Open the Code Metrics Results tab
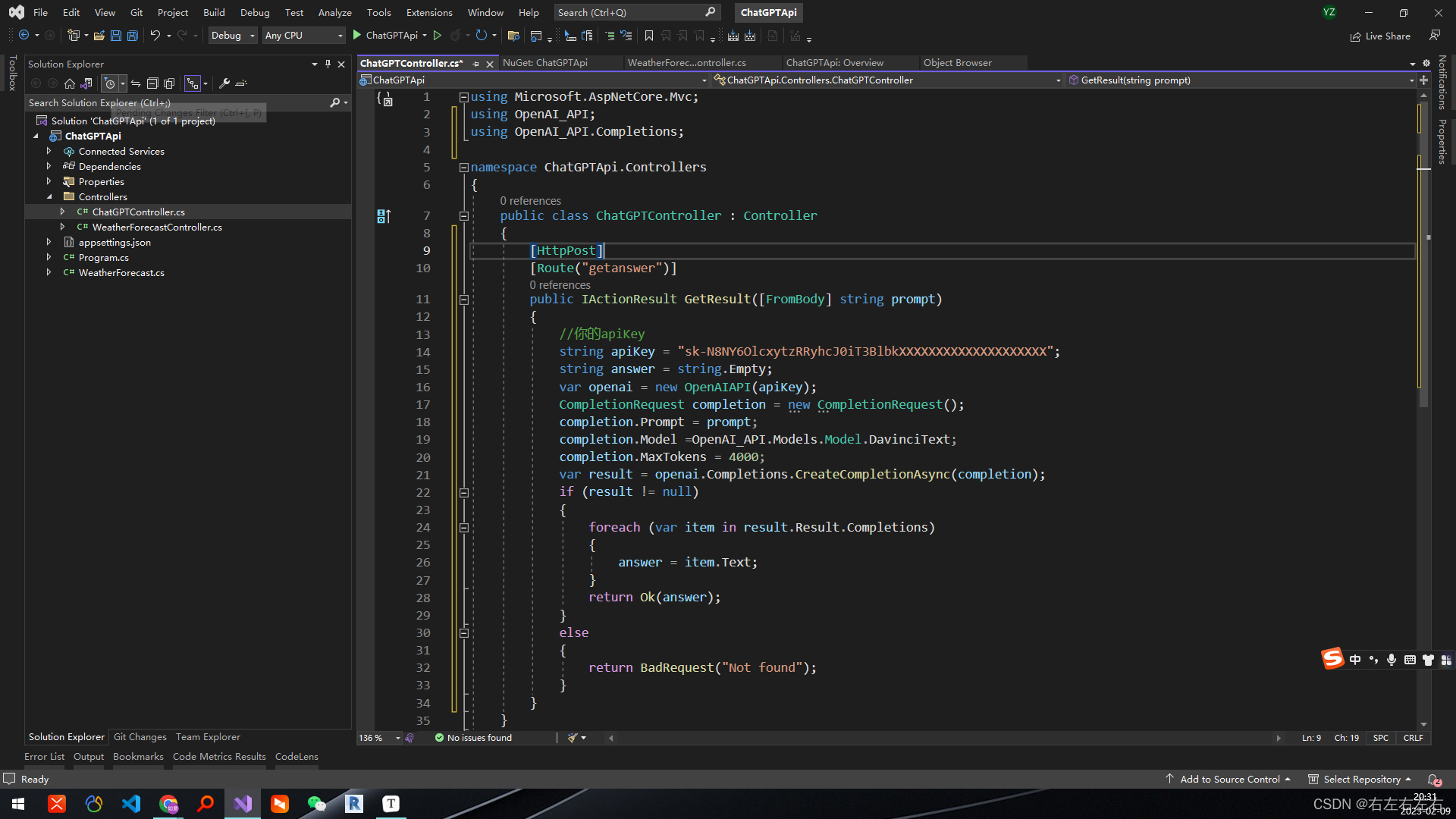 219,757
